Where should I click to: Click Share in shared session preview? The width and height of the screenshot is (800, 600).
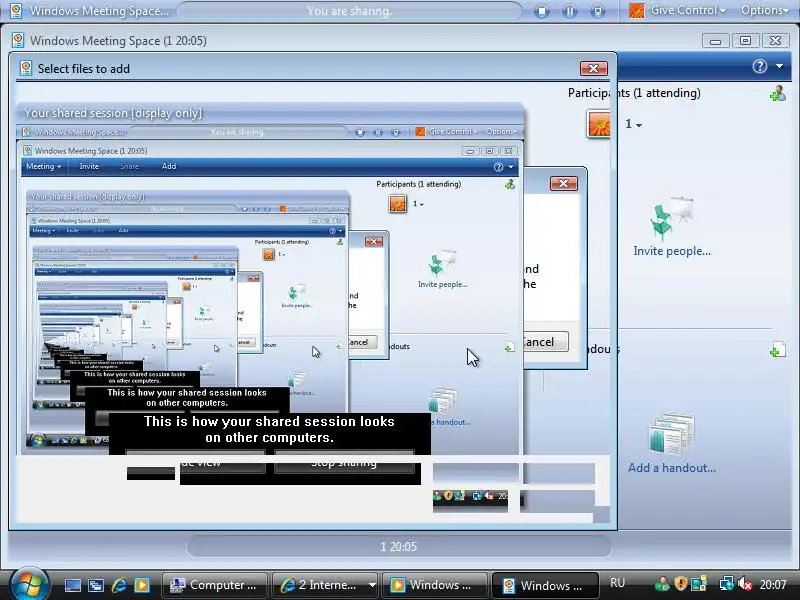130,166
